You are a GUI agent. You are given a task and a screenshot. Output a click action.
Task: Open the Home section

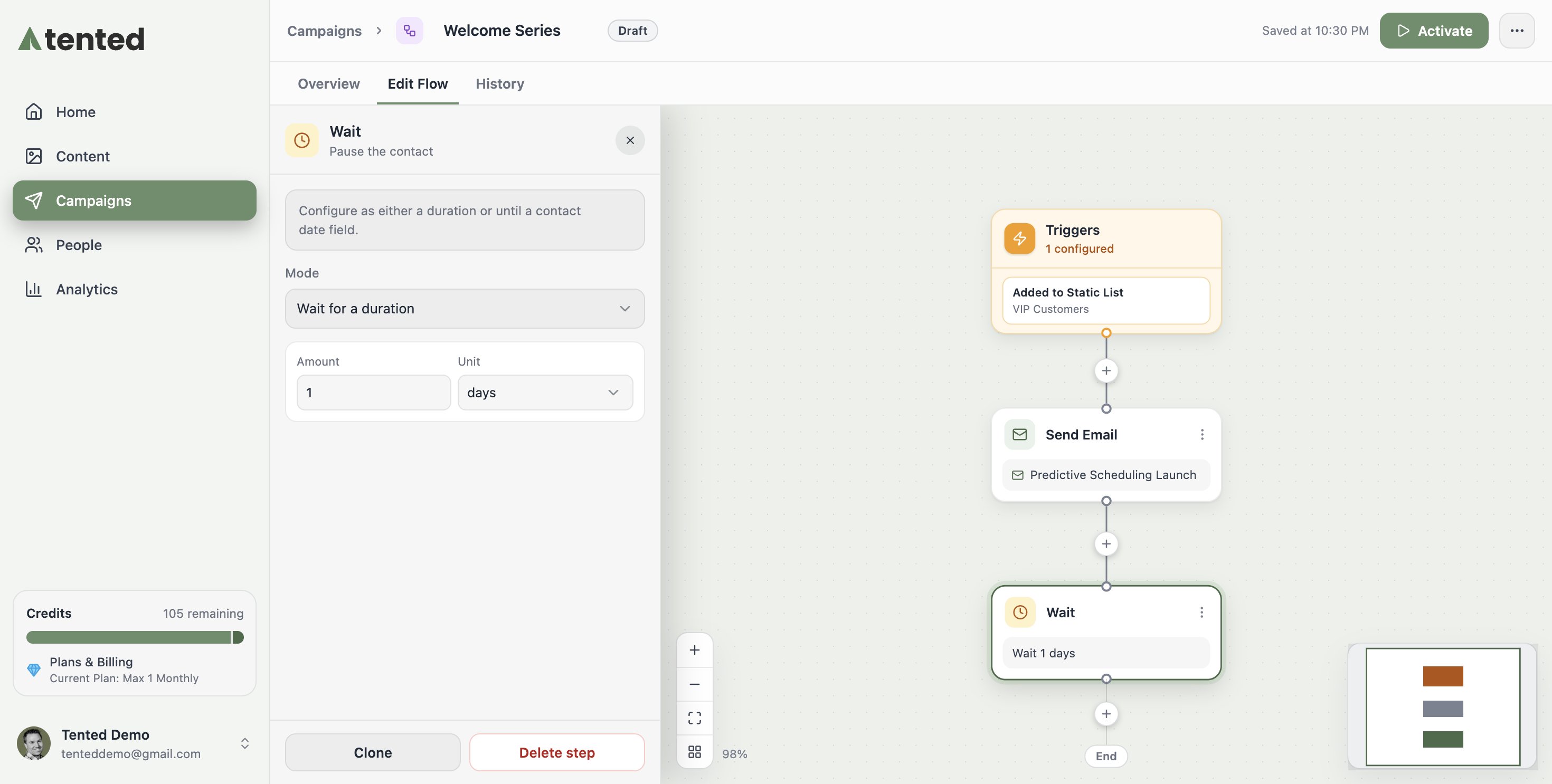135,112
